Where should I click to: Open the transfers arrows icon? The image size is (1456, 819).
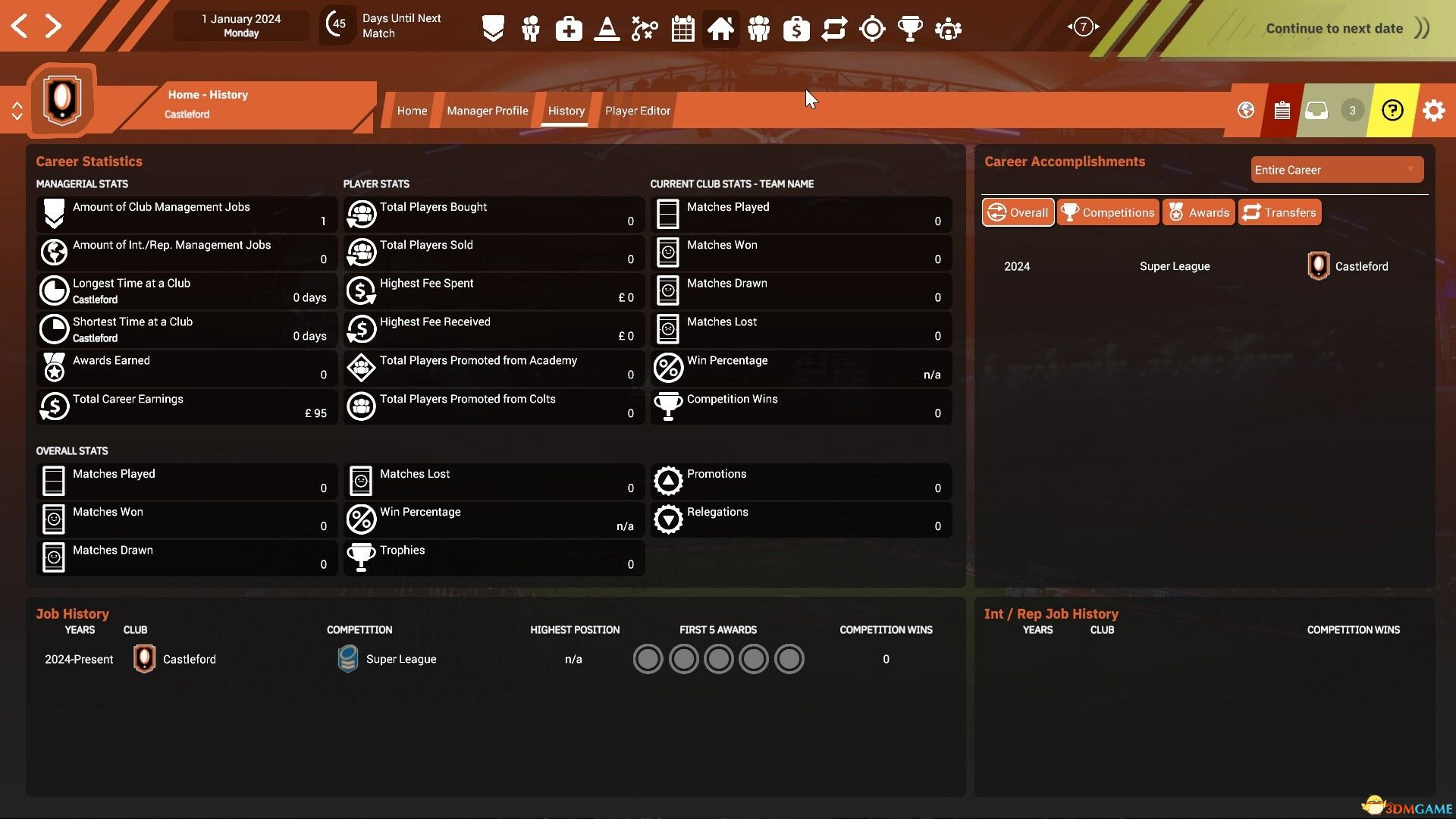pos(834,28)
